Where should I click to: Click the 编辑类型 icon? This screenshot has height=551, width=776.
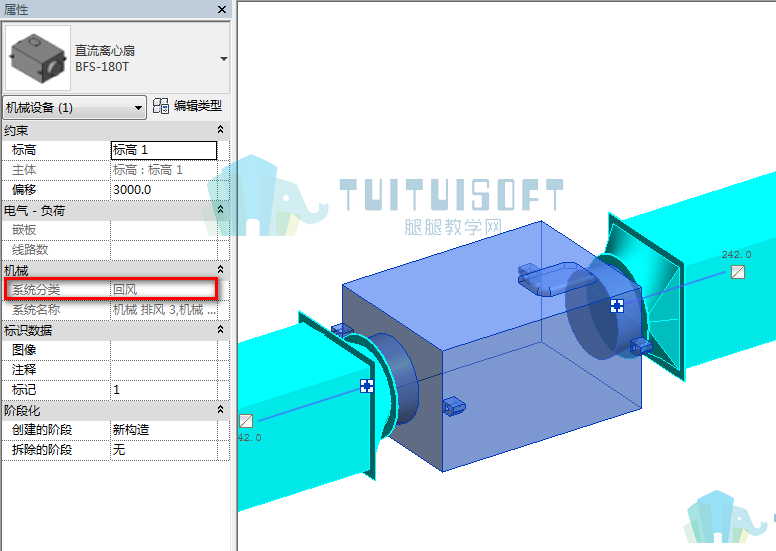click(160, 105)
